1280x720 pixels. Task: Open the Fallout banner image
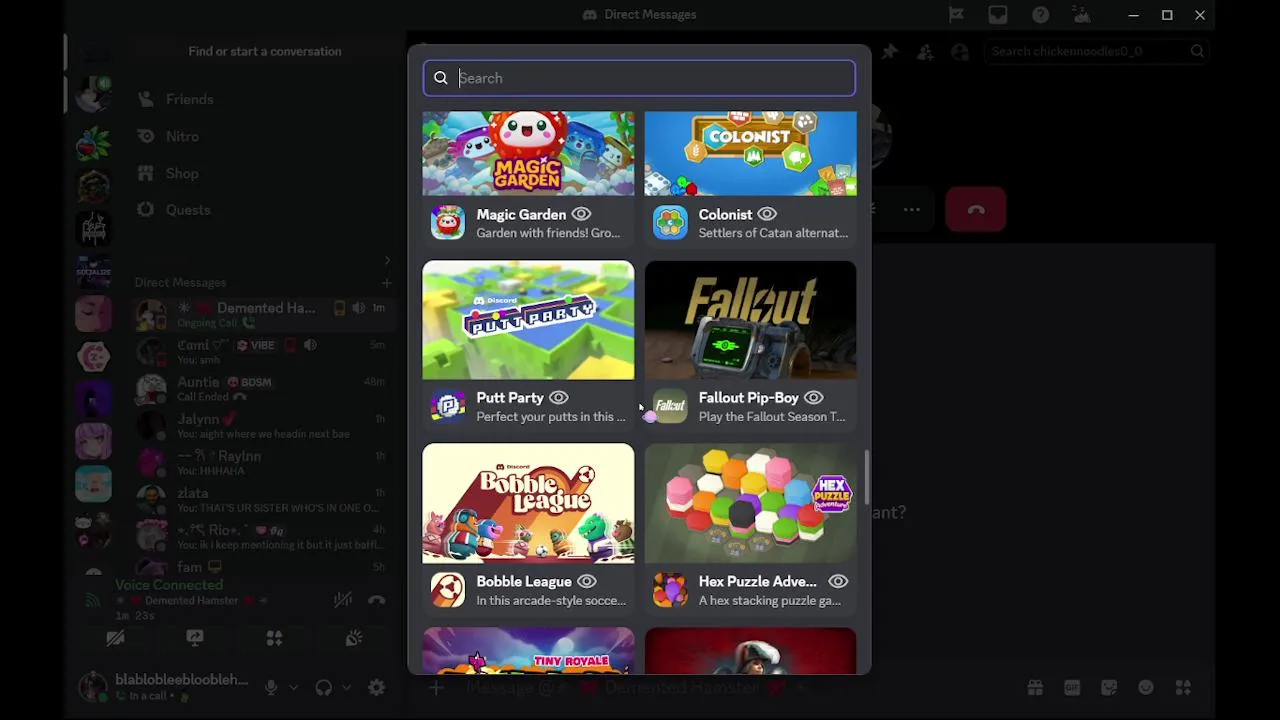[750, 320]
